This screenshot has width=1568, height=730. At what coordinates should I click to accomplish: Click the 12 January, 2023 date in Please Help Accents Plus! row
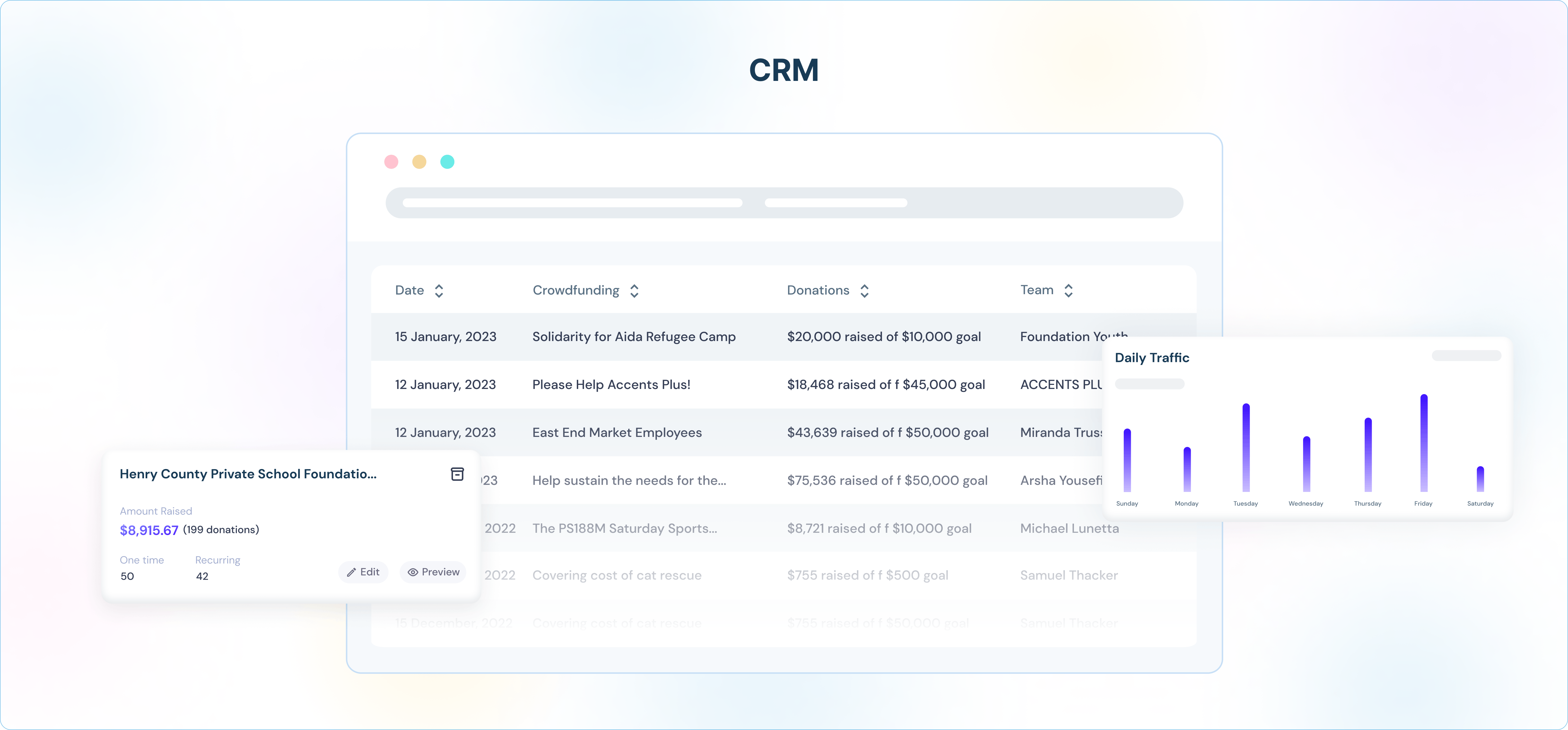pos(445,385)
